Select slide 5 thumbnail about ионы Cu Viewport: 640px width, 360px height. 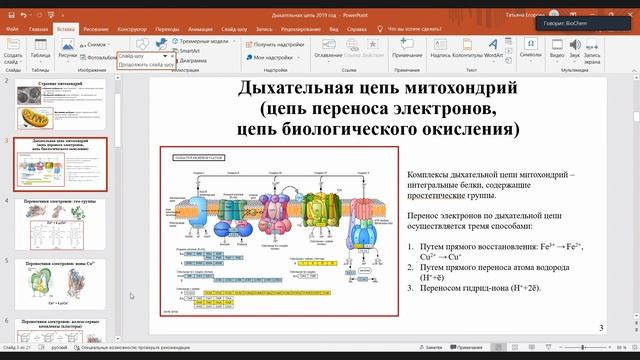[60, 284]
